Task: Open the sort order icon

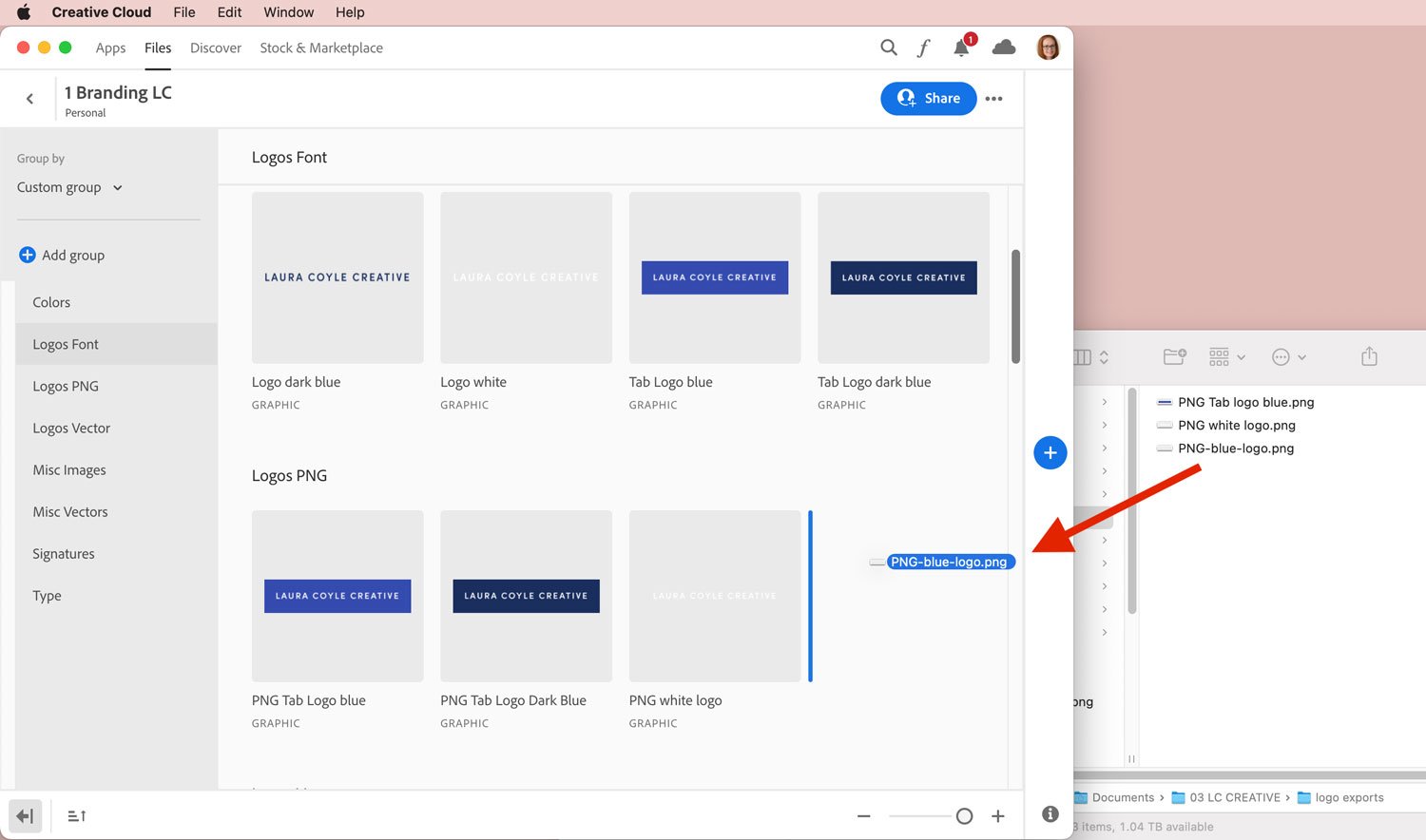Action: 77,816
